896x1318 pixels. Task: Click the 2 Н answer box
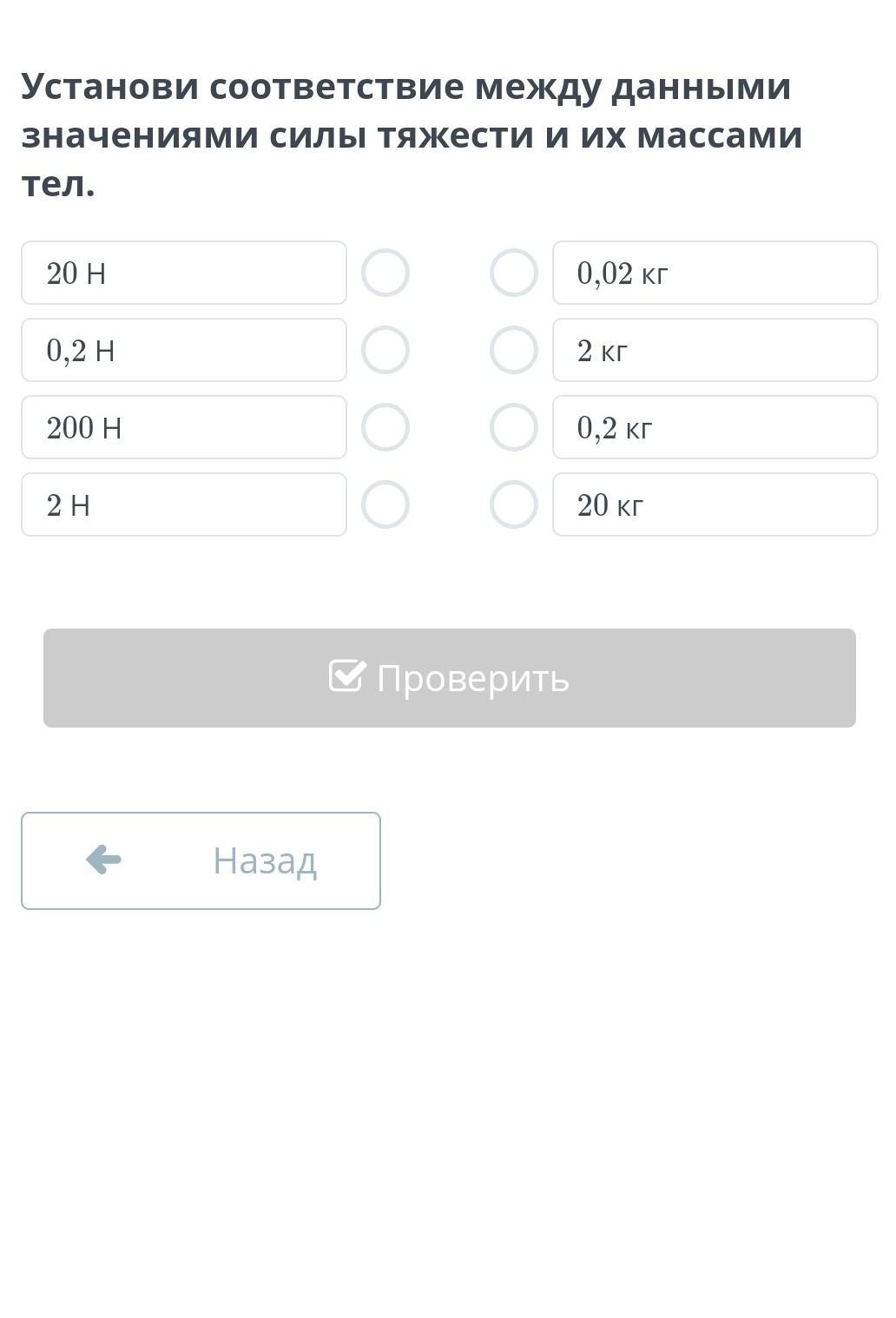184,504
